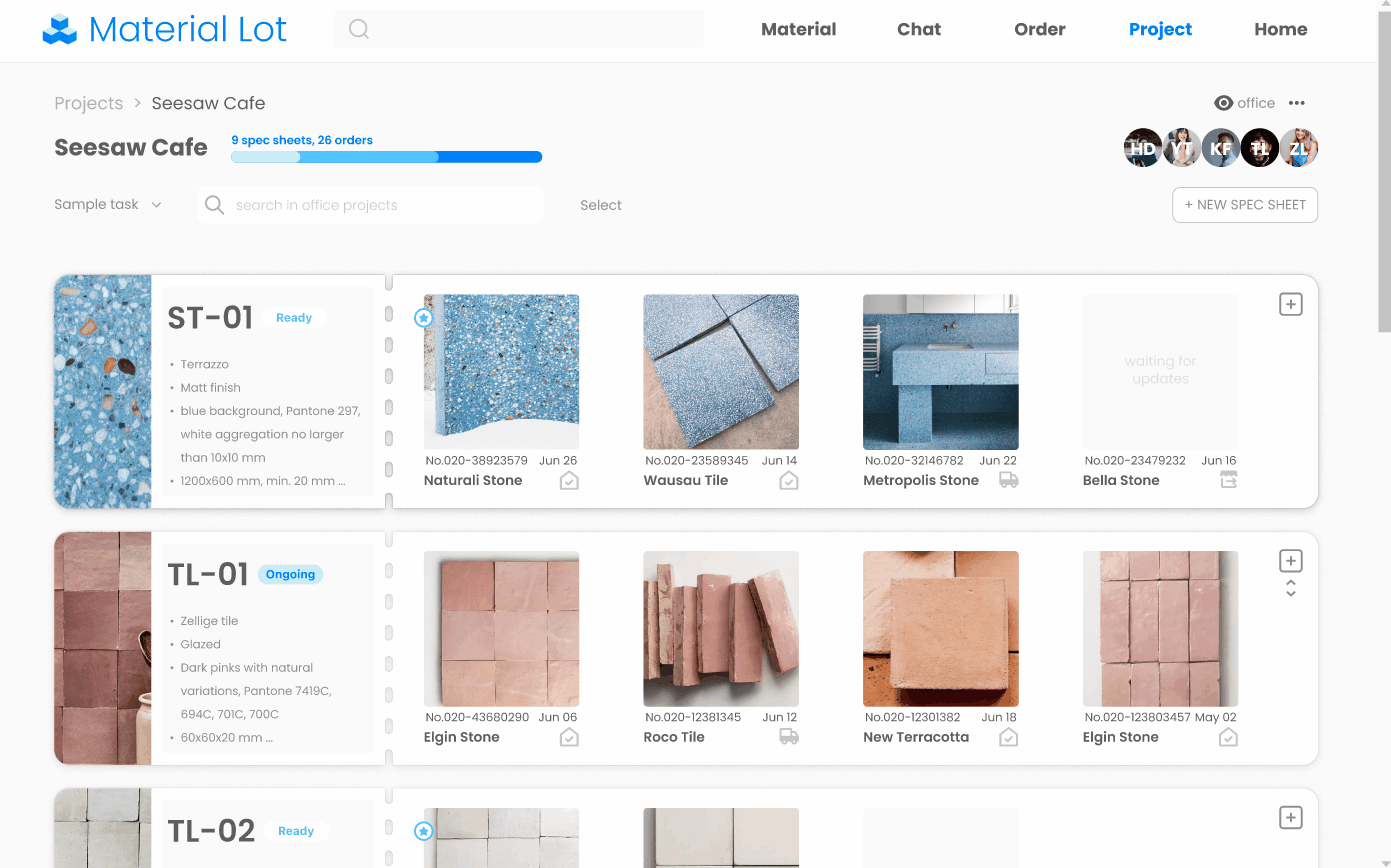Click the Ongoing status badge on TL-01
1391x868 pixels.
(290, 574)
